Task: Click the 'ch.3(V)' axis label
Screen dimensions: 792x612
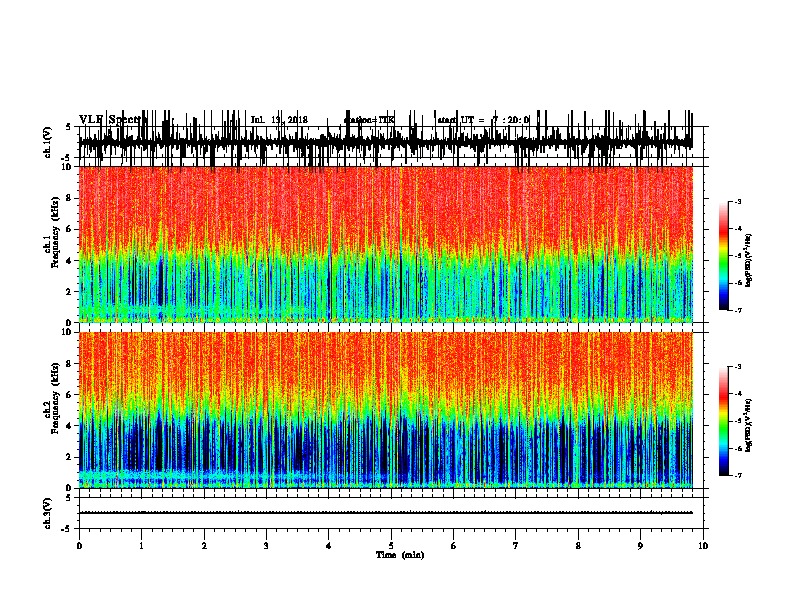Action: [48, 513]
